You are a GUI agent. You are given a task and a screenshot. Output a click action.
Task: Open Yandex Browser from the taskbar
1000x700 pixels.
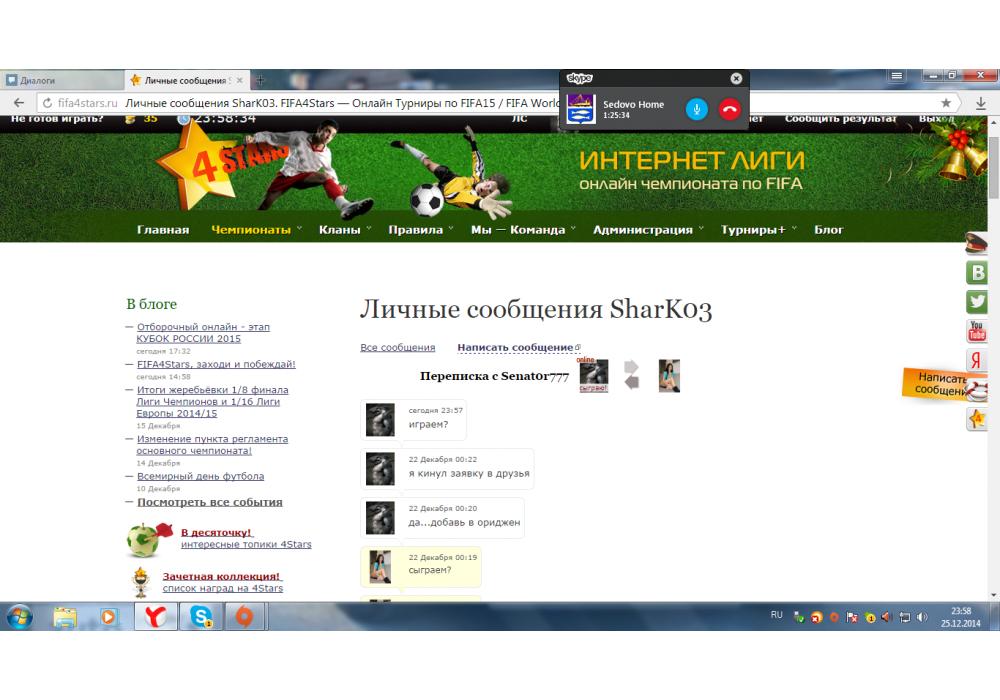pos(155,617)
